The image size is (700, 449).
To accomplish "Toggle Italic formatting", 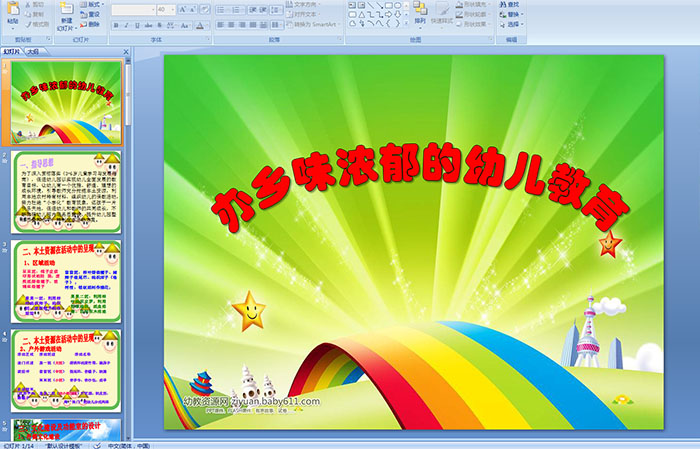I will (x=126, y=25).
